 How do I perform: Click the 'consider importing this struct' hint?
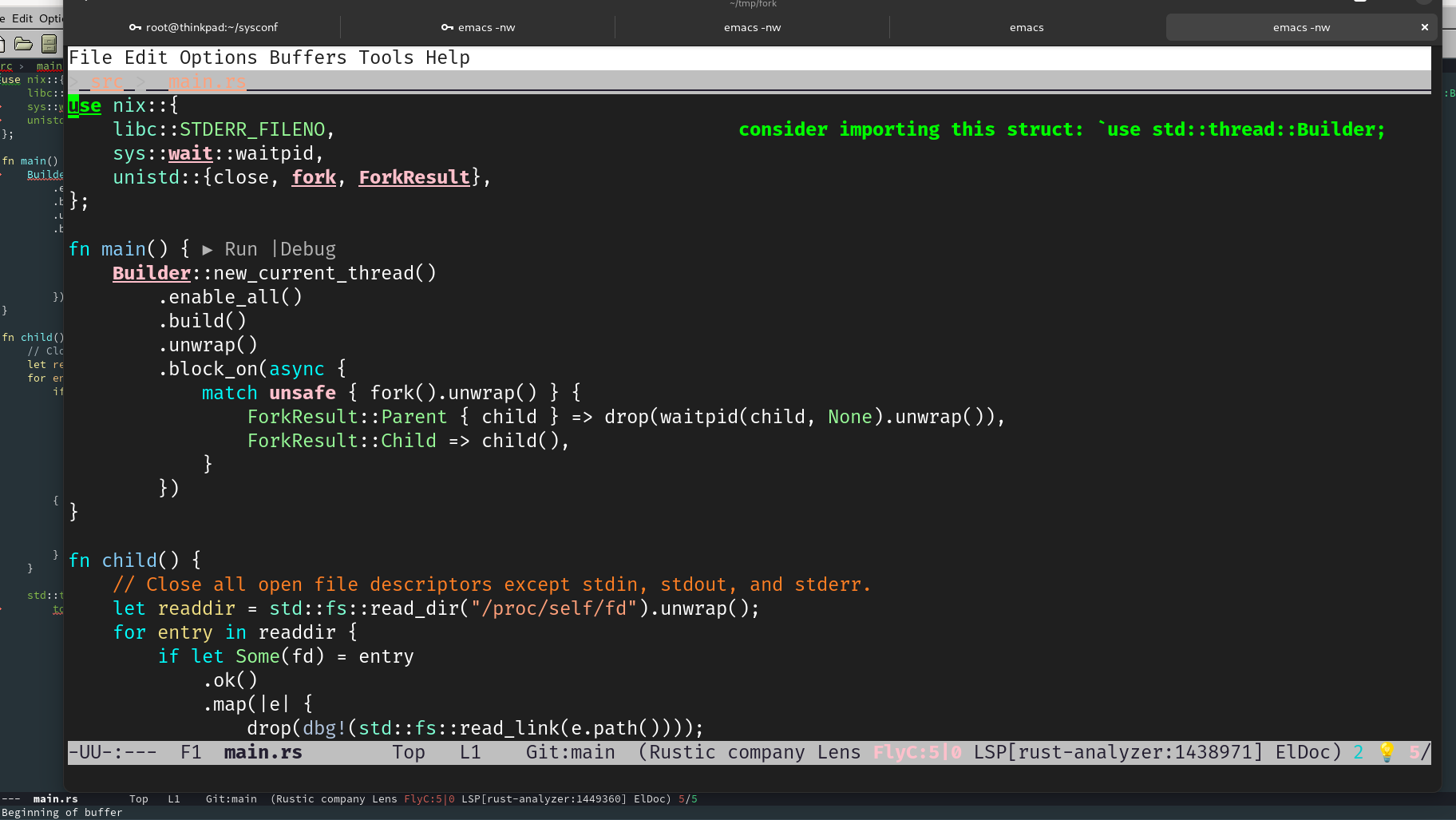pos(1062,129)
